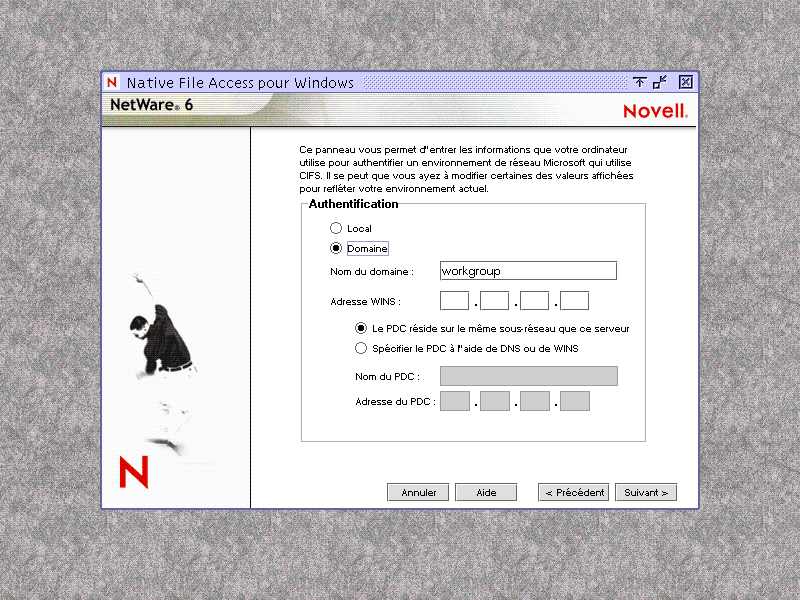Viewport: 800px width, 600px height.
Task: Click the Nom du PDC field
Action: point(529,376)
